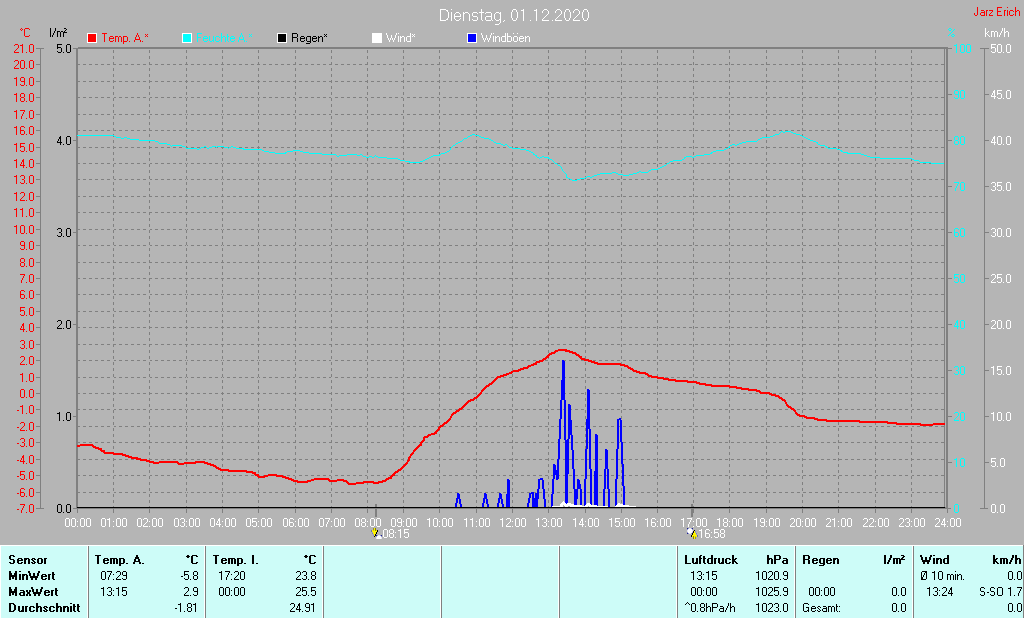Click the 'Regen' column header in table
1024x618 pixels.
[x=820, y=560]
